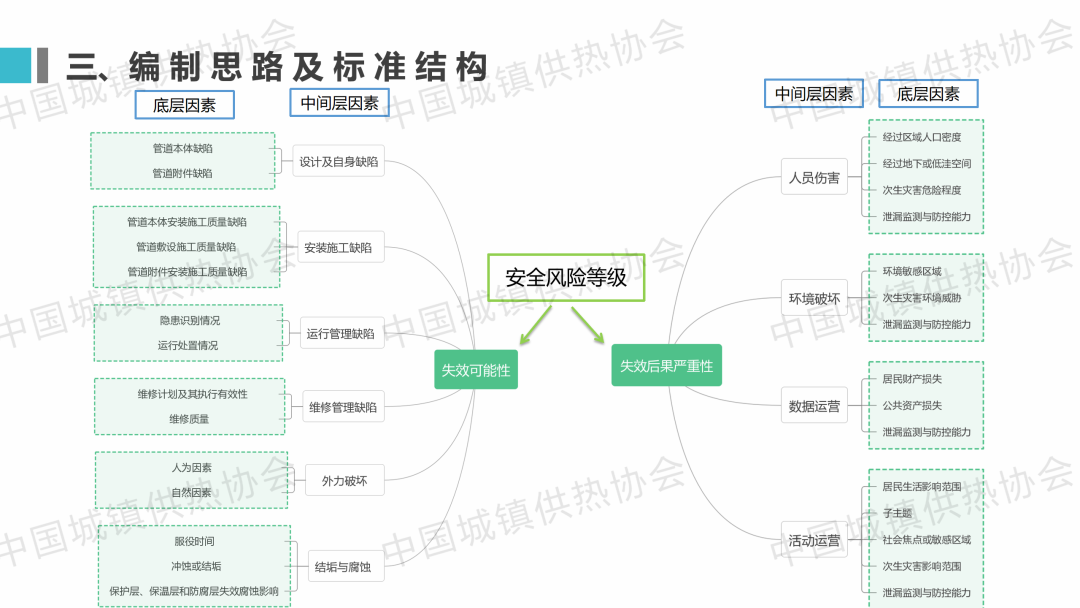This screenshot has height=608, width=1080.
Task: Select the green 失效可能性 node
Action: pyautogui.click(x=476, y=370)
